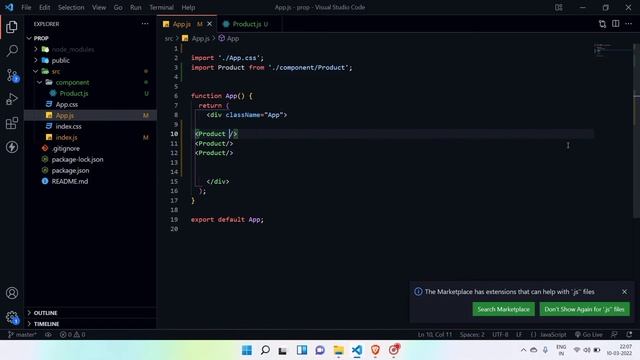The image size is (640, 360).
Task: Open the View menu
Action: click(x=99, y=7)
